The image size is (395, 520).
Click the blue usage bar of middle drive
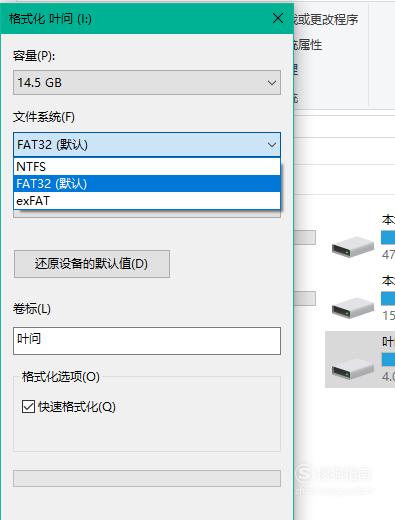click(x=388, y=299)
